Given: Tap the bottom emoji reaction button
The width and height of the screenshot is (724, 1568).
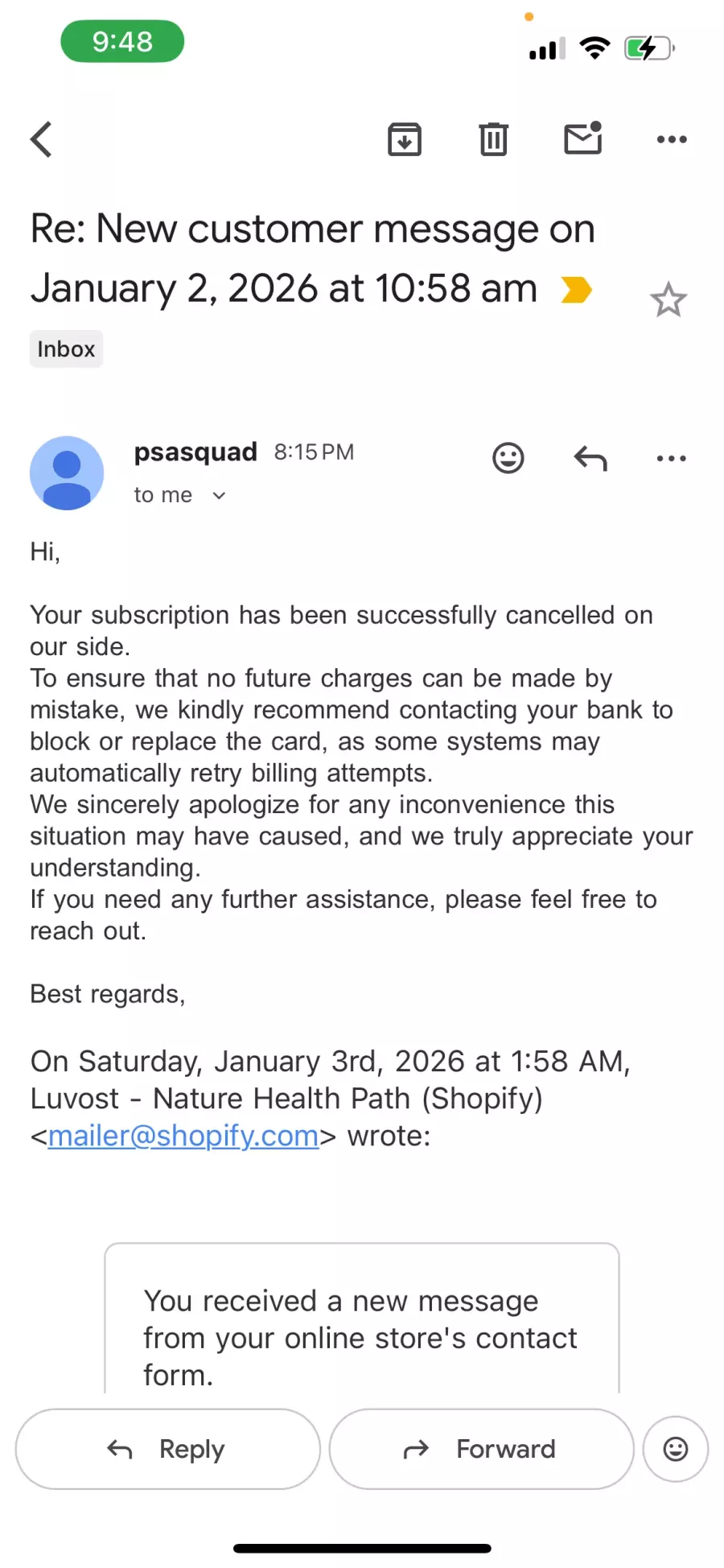Looking at the screenshot, I should pos(675,1449).
